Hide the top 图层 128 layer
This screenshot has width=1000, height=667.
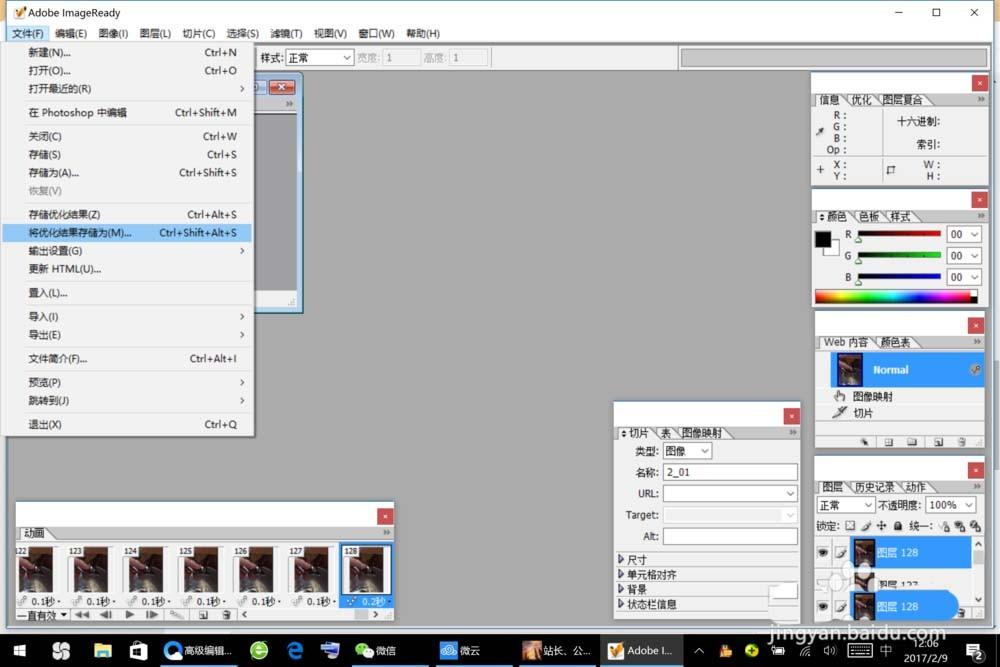point(824,552)
